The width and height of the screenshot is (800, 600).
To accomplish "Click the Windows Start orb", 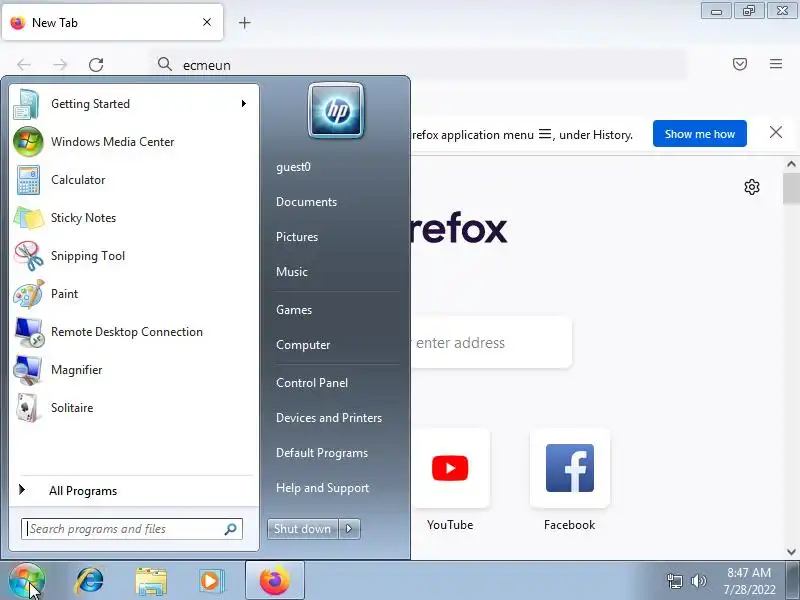I will 27,581.
